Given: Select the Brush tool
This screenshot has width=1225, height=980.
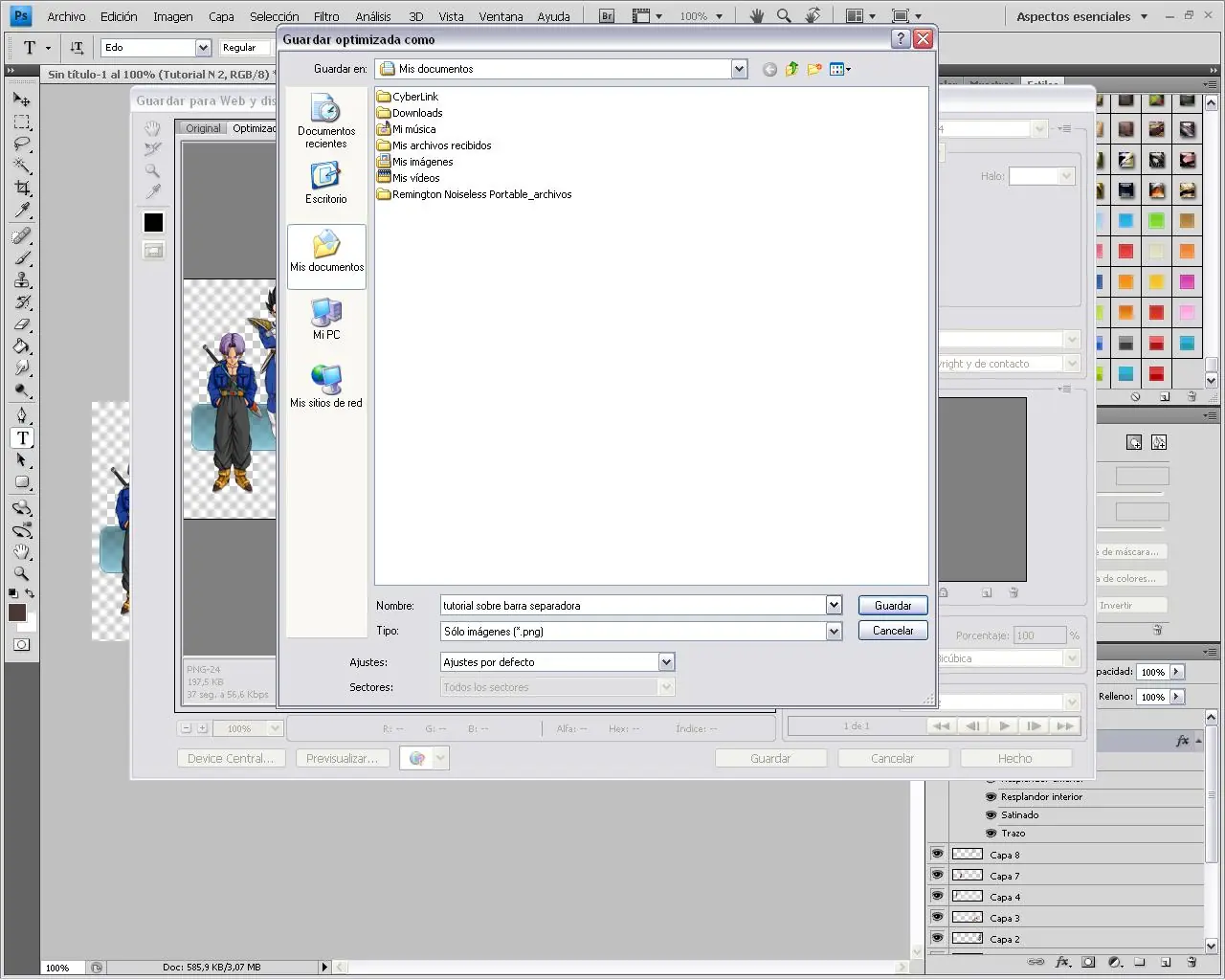Looking at the screenshot, I should (x=21, y=258).
